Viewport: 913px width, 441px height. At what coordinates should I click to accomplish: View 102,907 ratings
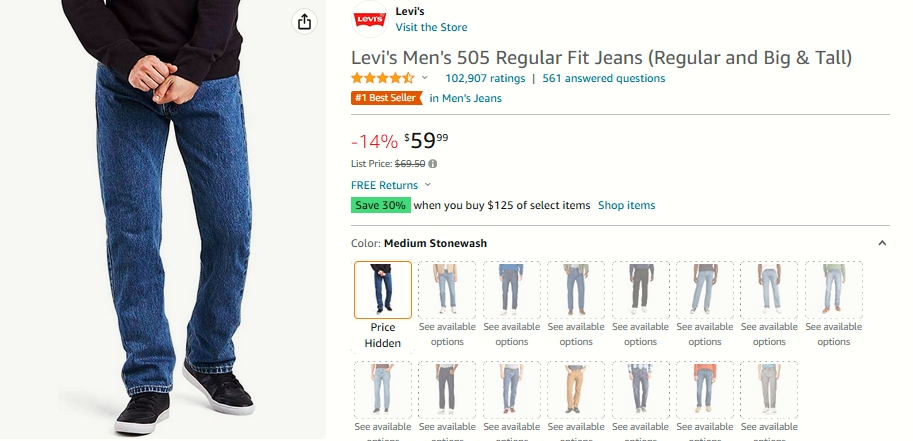485,78
